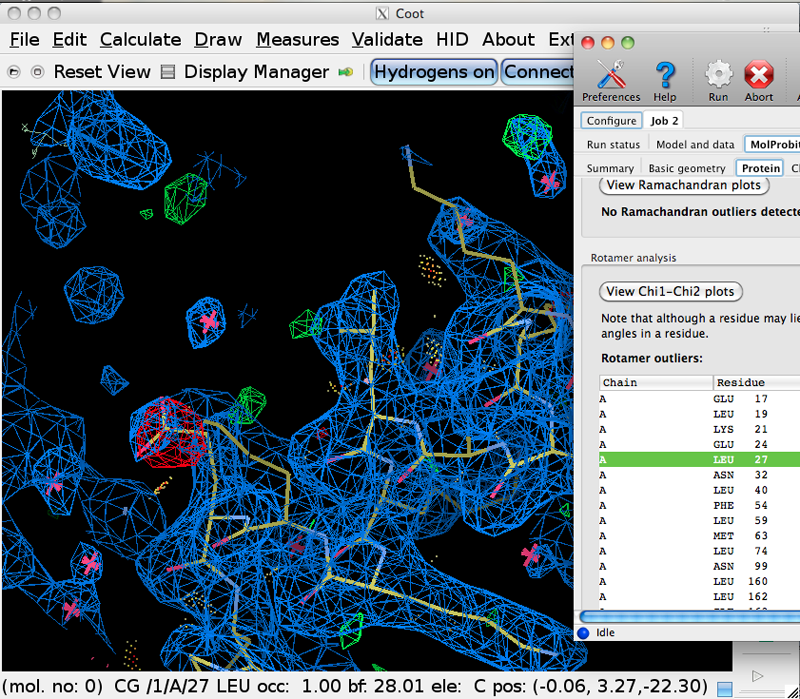Click Reset View in the toolbar
The image size is (800, 699).
point(101,72)
